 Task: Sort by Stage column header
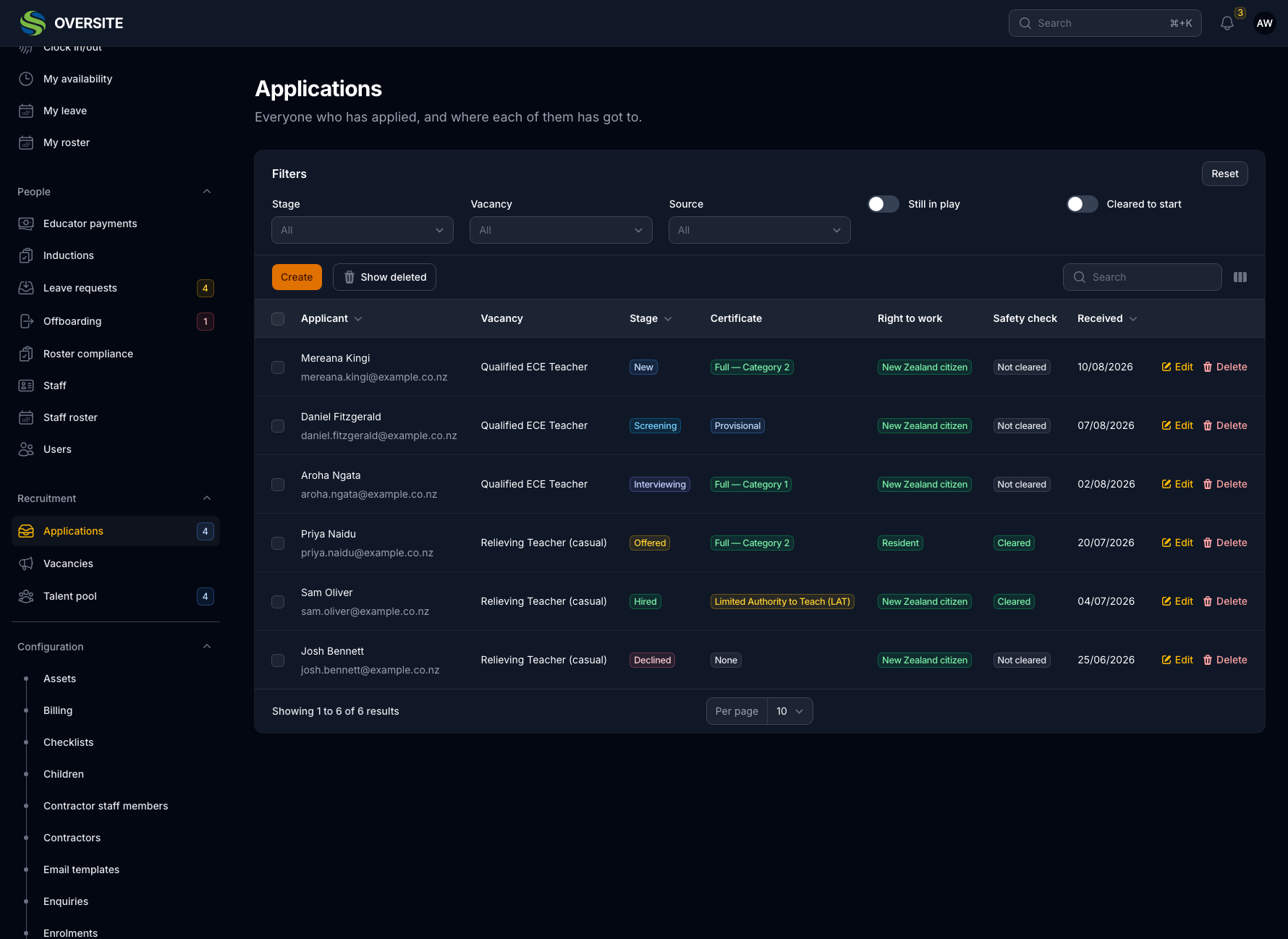click(651, 318)
